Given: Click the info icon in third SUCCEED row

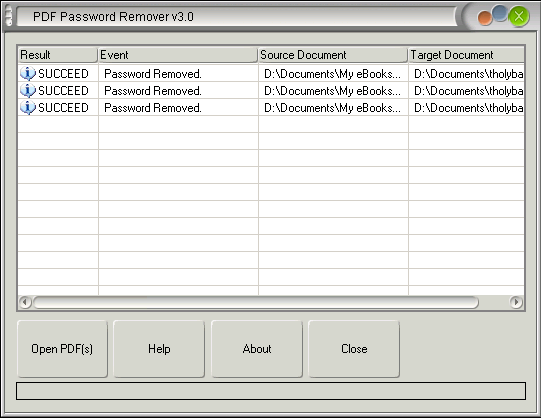Looking at the screenshot, I should tap(28, 108).
